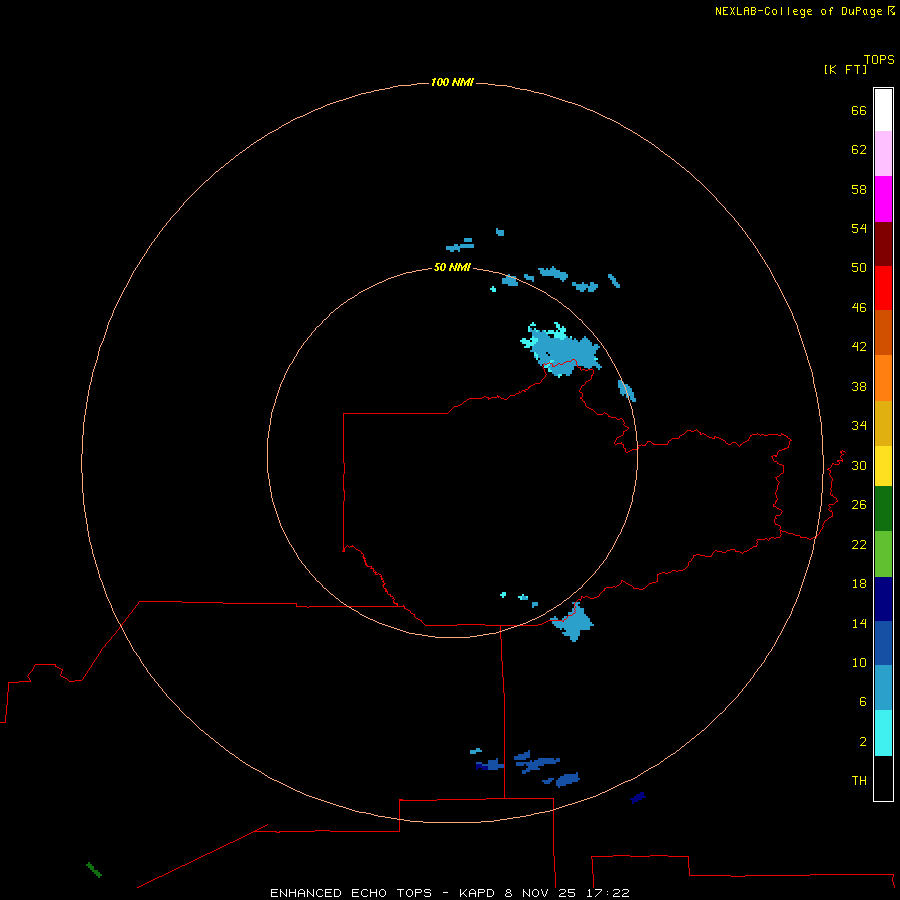Image resolution: width=900 pixels, height=900 pixels.
Task: Click the black TH threshold legend swatch
Action: pos(883,778)
